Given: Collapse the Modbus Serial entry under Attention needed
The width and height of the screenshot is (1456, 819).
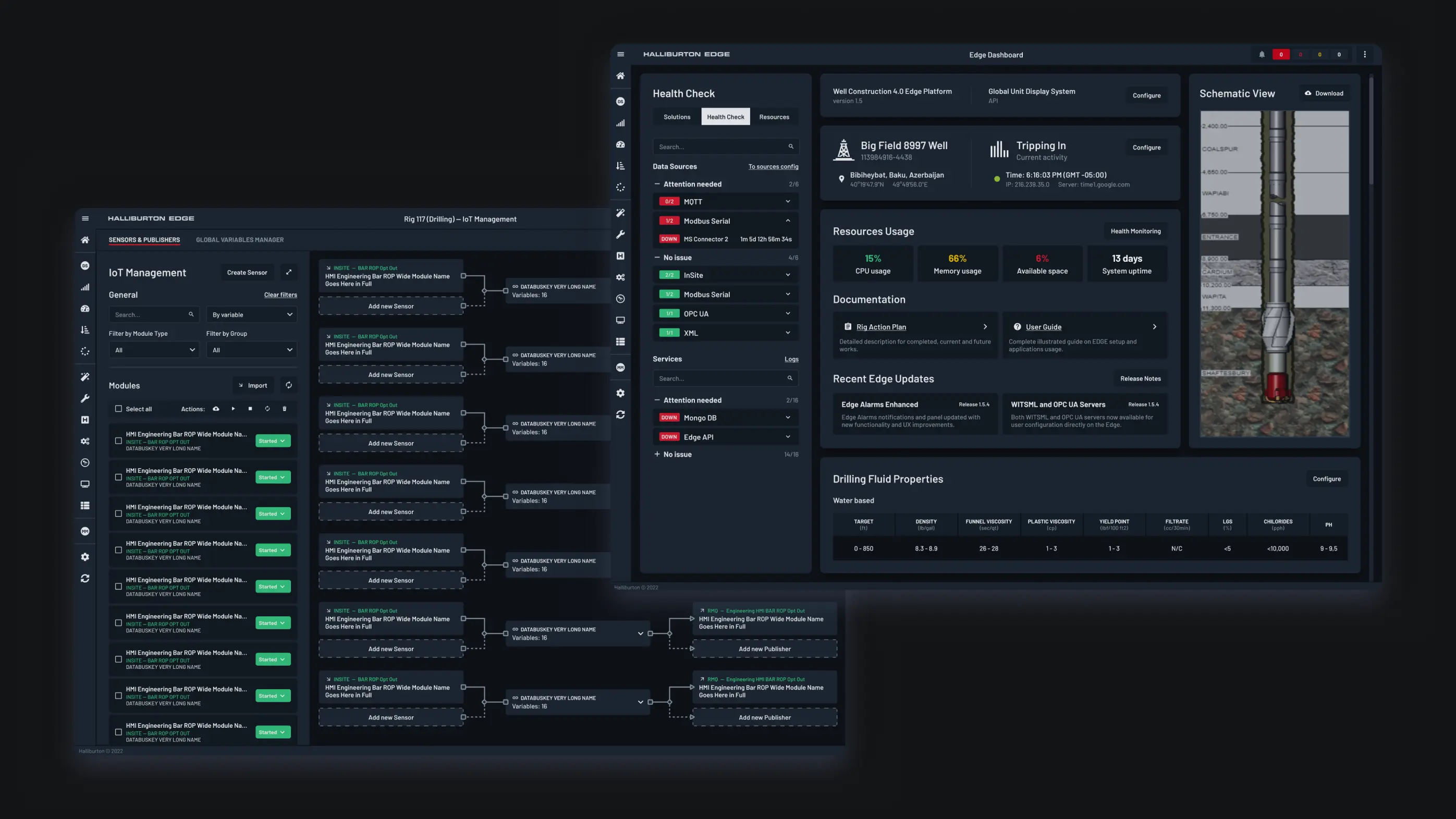Looking at the screenshot, I should (787, 221).
